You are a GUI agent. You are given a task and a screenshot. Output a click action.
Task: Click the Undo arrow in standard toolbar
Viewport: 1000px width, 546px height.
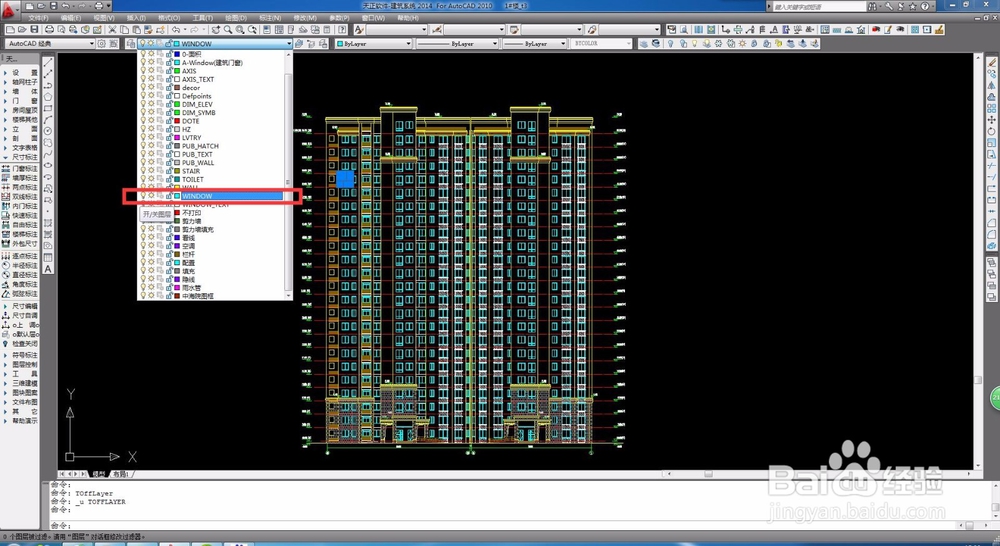coord(176,30)
